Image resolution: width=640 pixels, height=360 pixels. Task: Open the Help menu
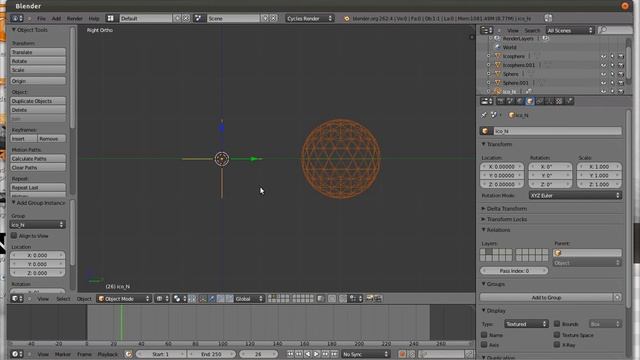pos(94,18)
